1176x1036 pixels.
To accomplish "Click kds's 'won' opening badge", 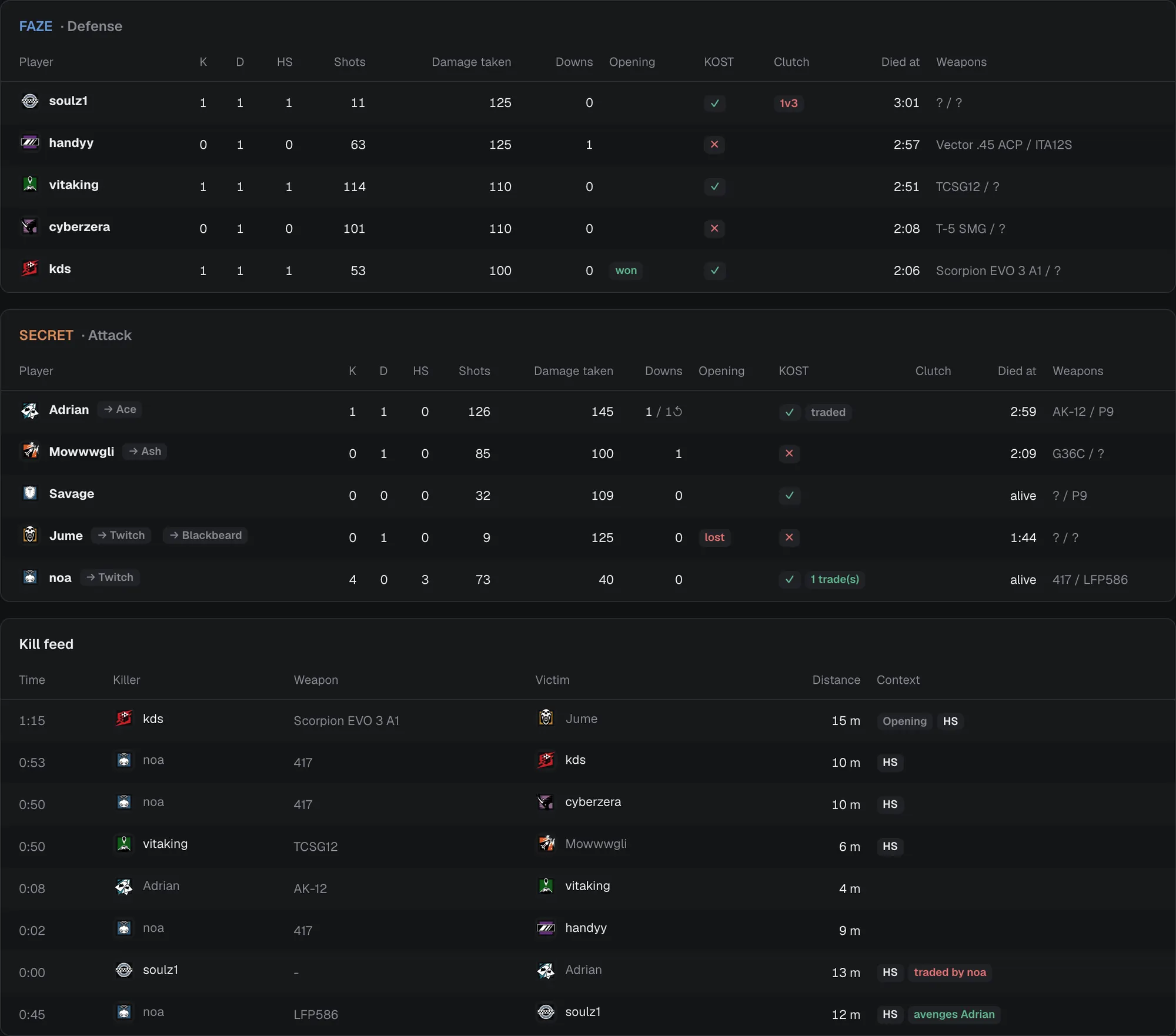I will point(626,270).
